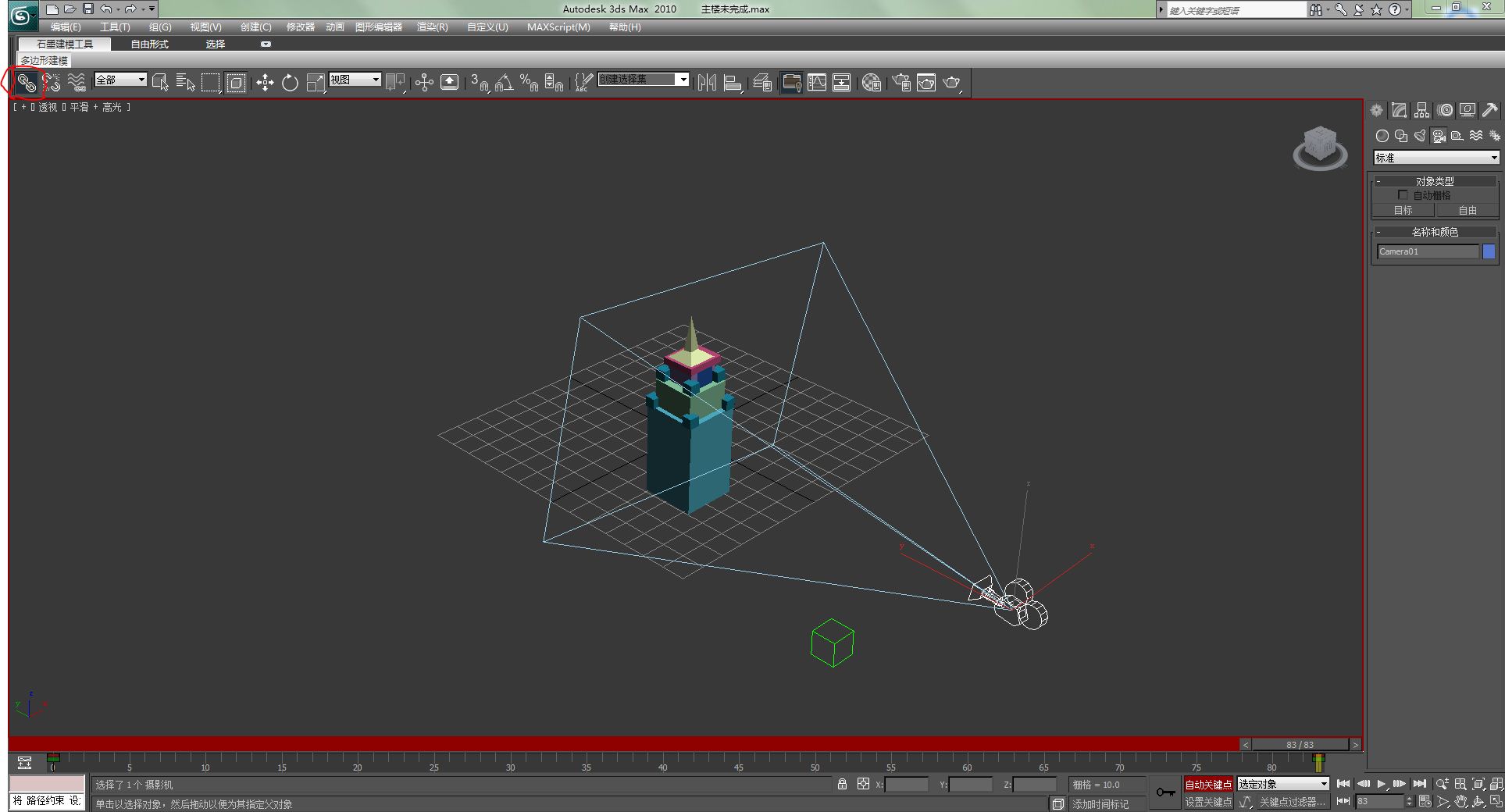Viewport: 1505px width, 812px height.
Task: Activate the Select and Rotate tool
Action: click(x=290, y=83)
